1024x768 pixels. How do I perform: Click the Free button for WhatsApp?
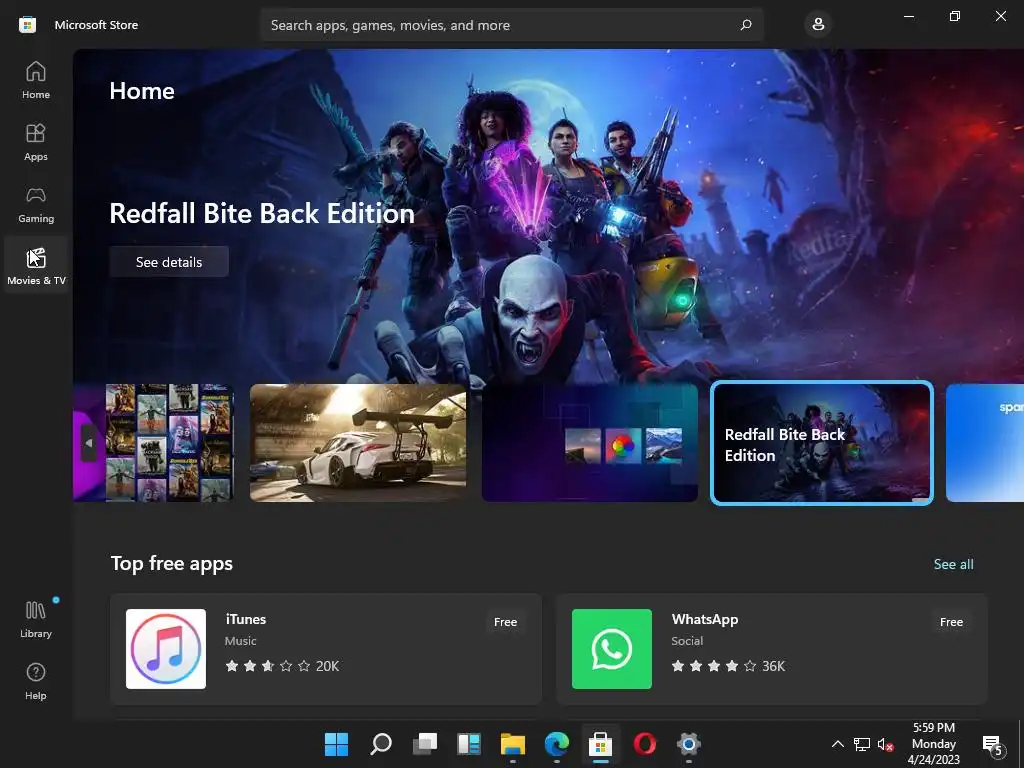pyautogui.click(x=952, y=622)
